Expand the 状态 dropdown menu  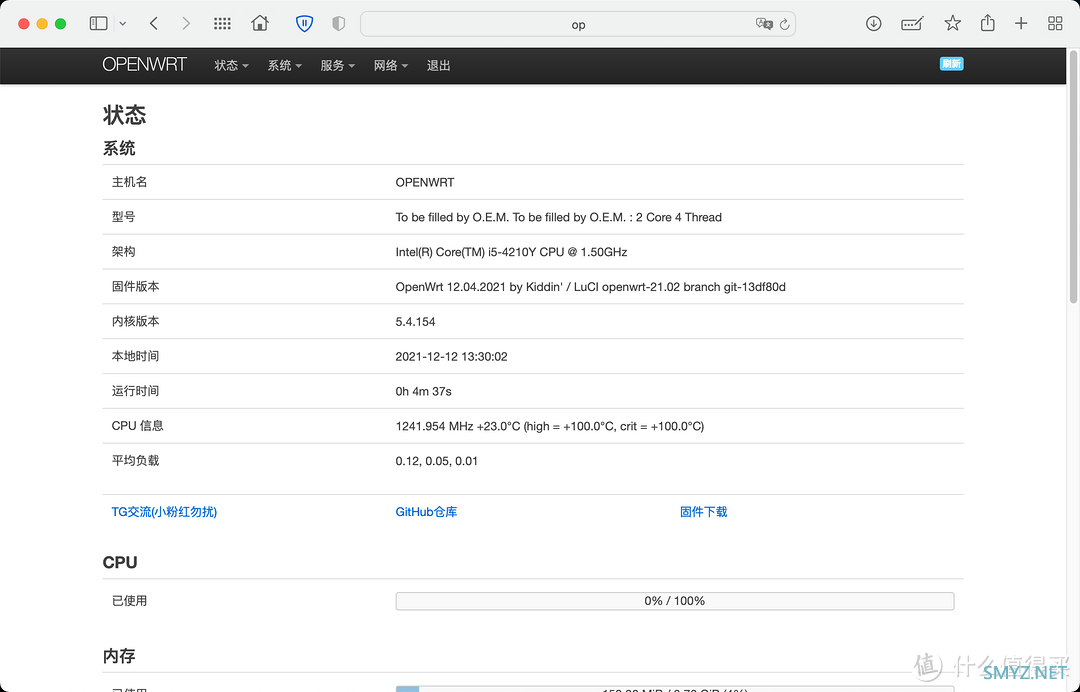tap(231, 65)
